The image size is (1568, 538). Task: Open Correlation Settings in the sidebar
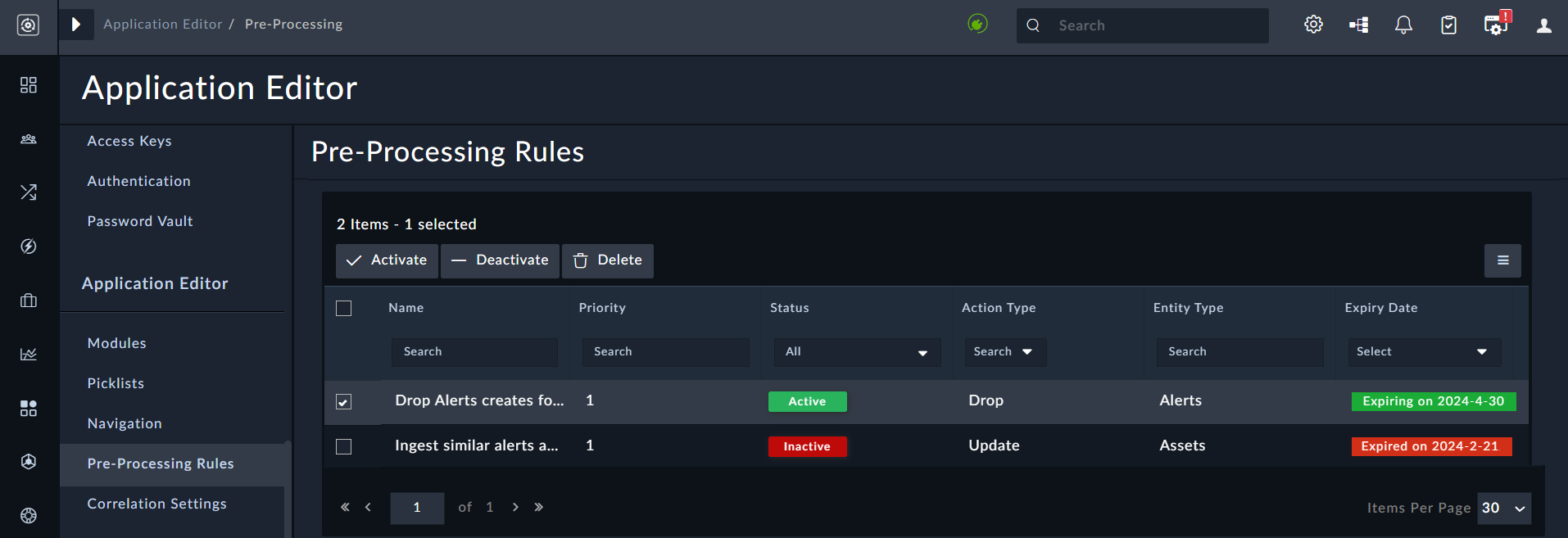click(156, 504)
